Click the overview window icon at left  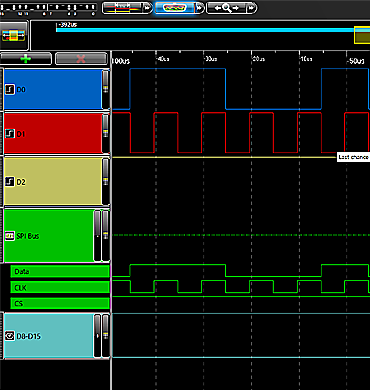pyautogui.click(x=14, y=35)
